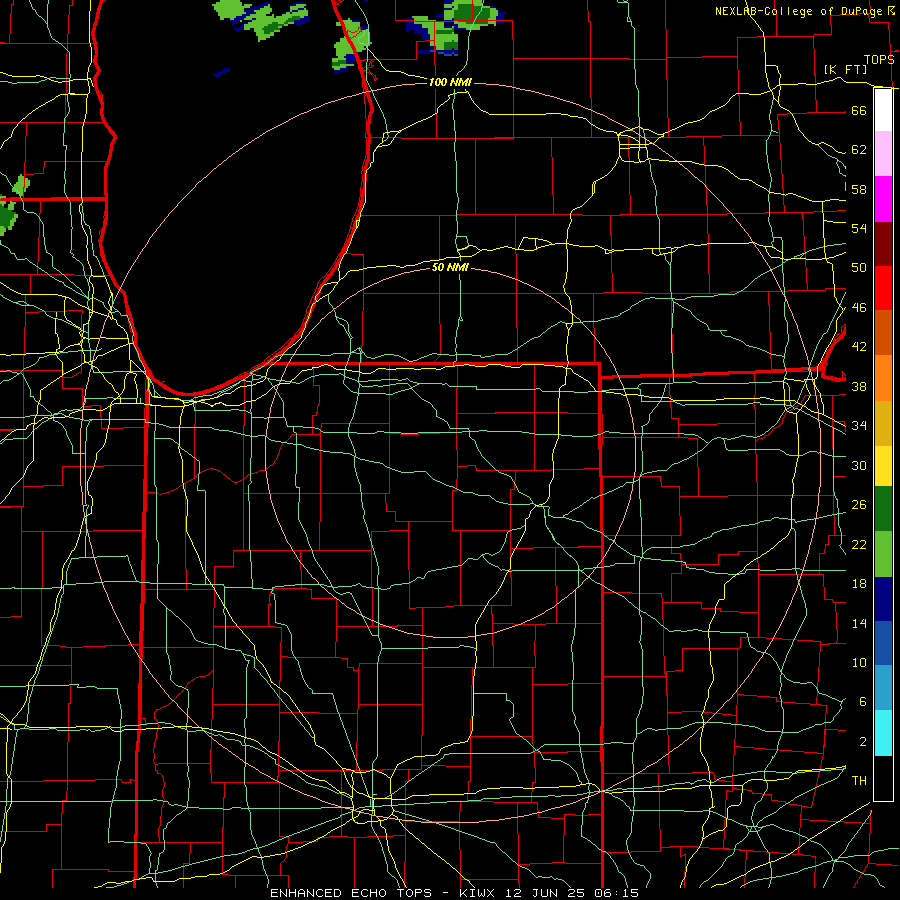Select the light green legend swatch
Viewport: 900px width, 900px height.
[x=883, y=554]
